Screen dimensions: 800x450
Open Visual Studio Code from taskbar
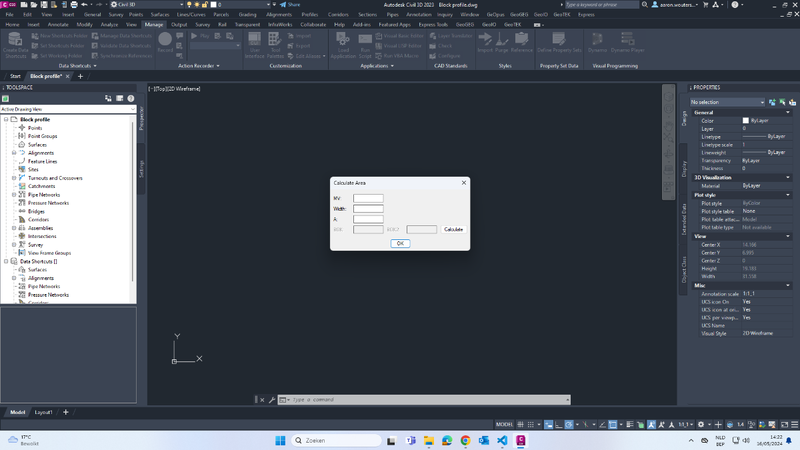[x=502, y=440]
